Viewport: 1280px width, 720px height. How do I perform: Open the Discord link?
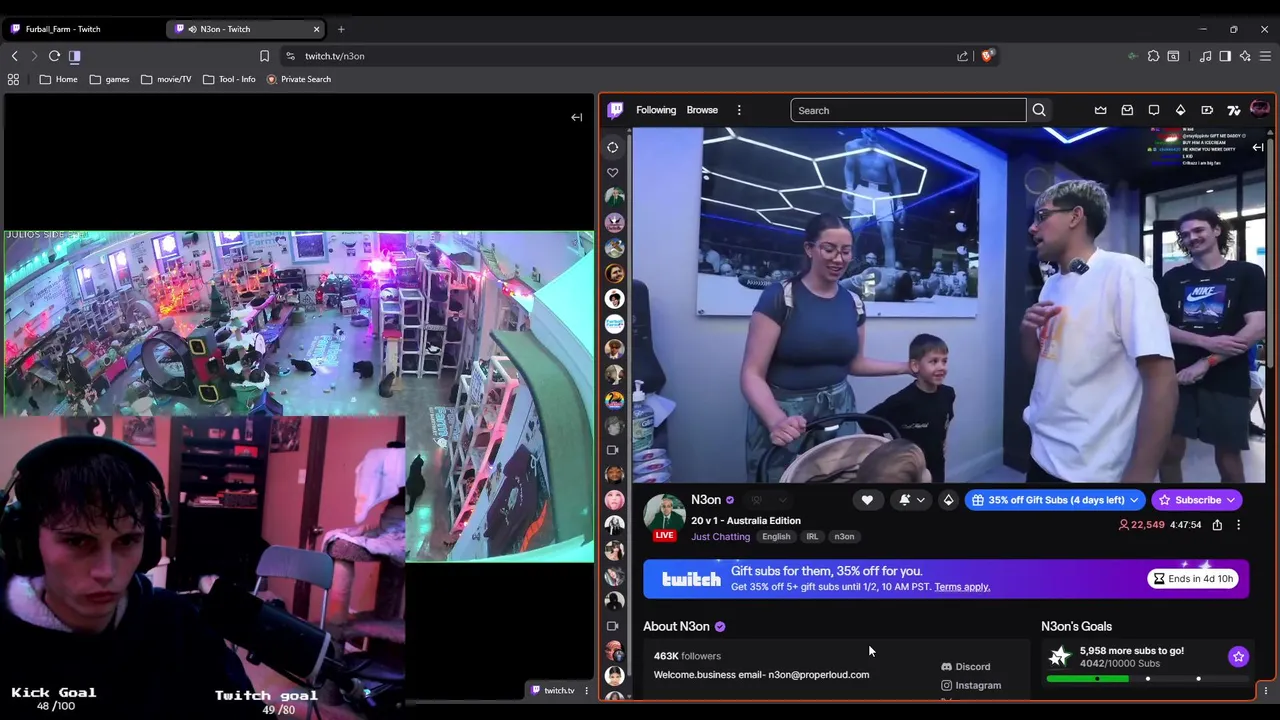click(x=965, y=667)
